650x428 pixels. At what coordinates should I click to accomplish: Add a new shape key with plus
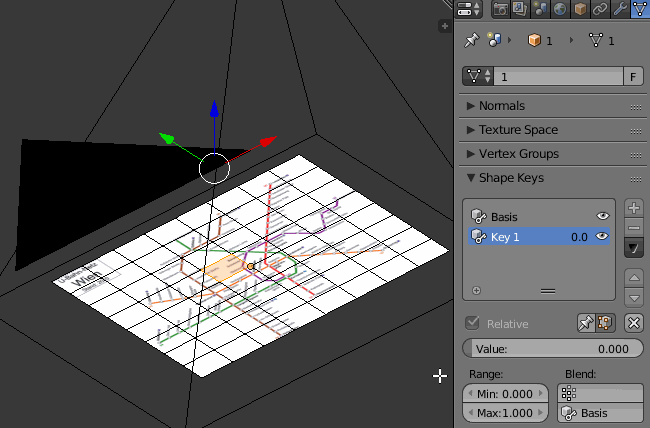(633, 208)
